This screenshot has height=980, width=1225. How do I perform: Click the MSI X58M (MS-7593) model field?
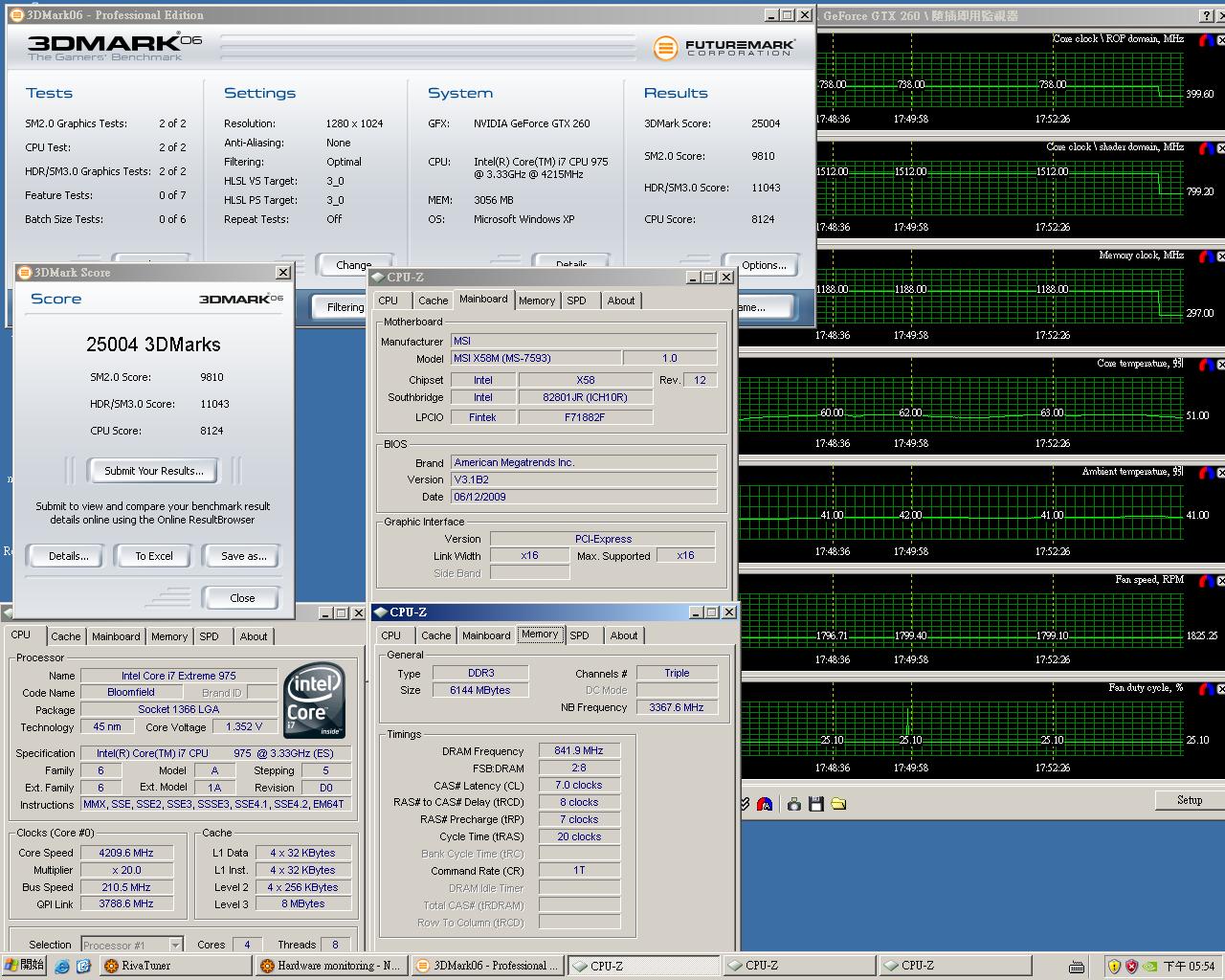pyautogui.click(x=536, y=358)
